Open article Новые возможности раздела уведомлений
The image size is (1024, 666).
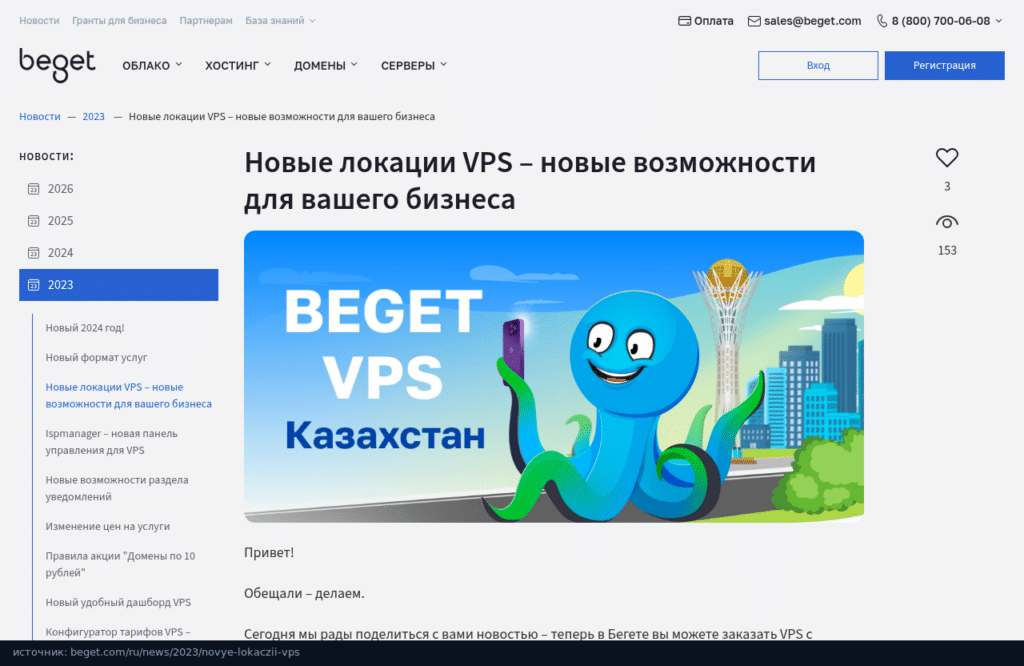coord(117,488)
